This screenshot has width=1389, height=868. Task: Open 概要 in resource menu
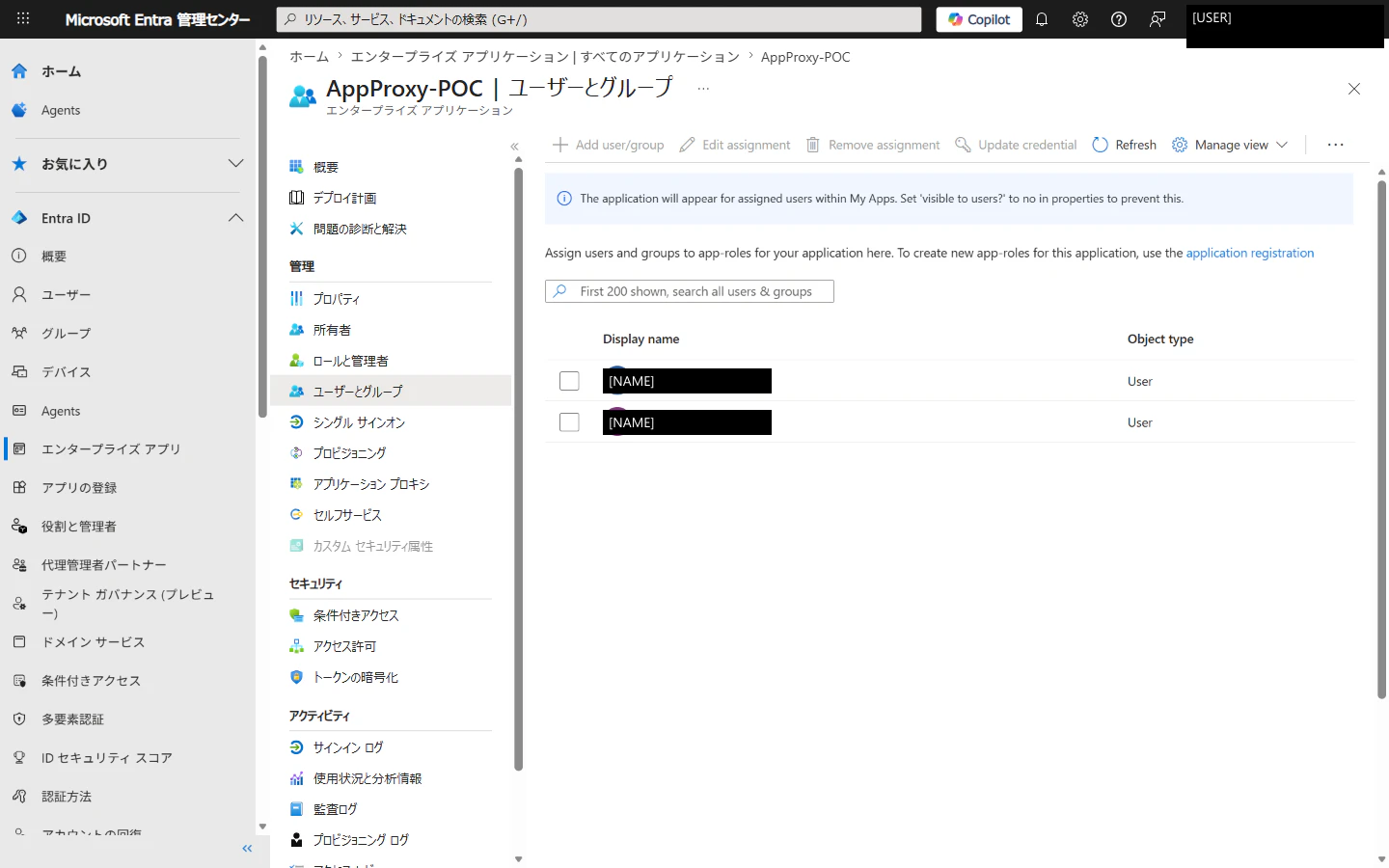point(326,167)
